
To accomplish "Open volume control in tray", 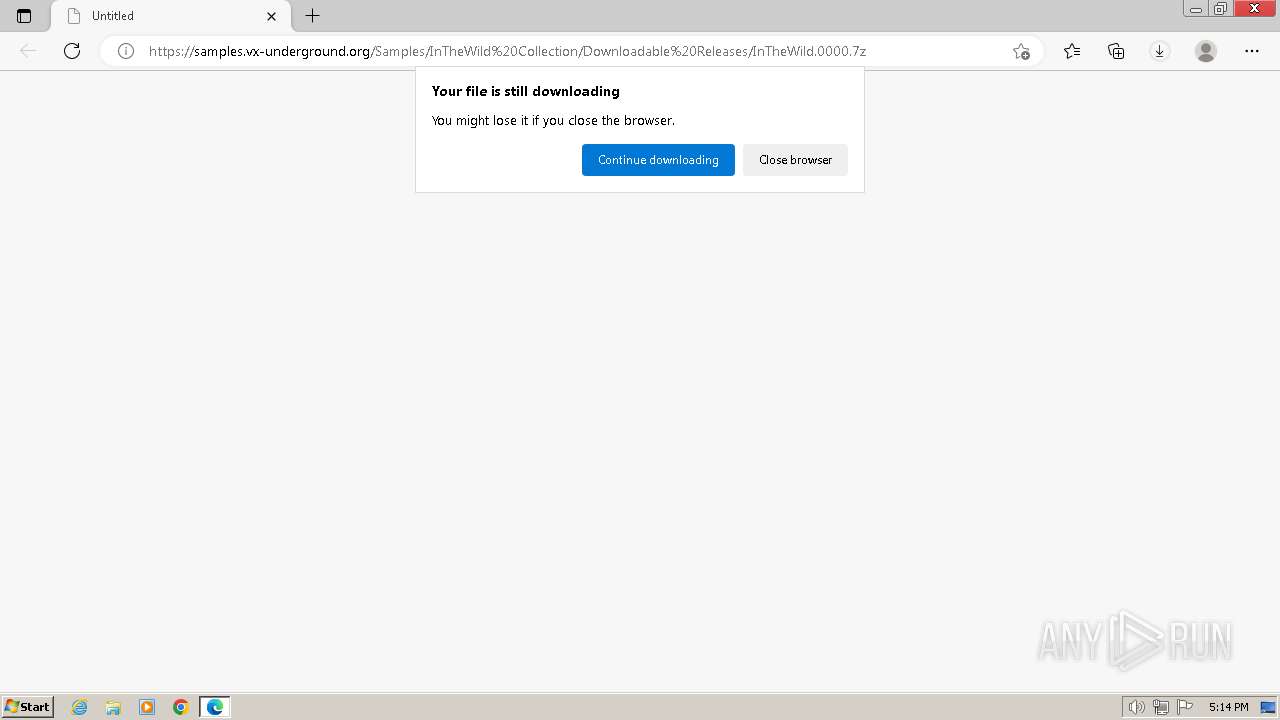I will point(1136,707).
